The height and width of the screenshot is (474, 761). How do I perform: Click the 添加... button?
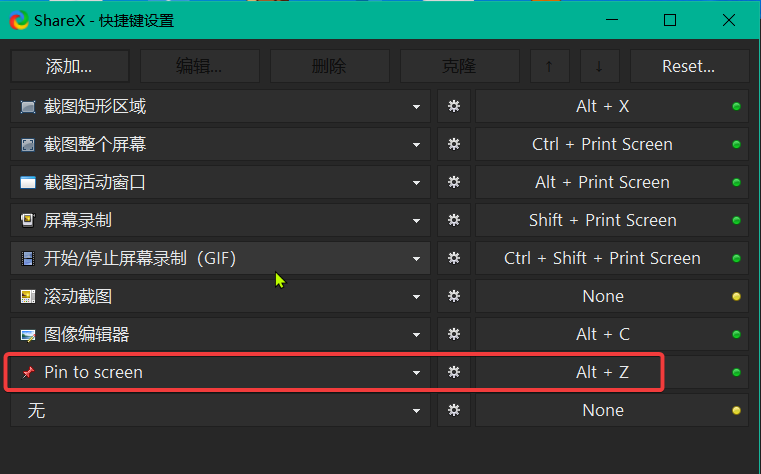click(70, 66)
